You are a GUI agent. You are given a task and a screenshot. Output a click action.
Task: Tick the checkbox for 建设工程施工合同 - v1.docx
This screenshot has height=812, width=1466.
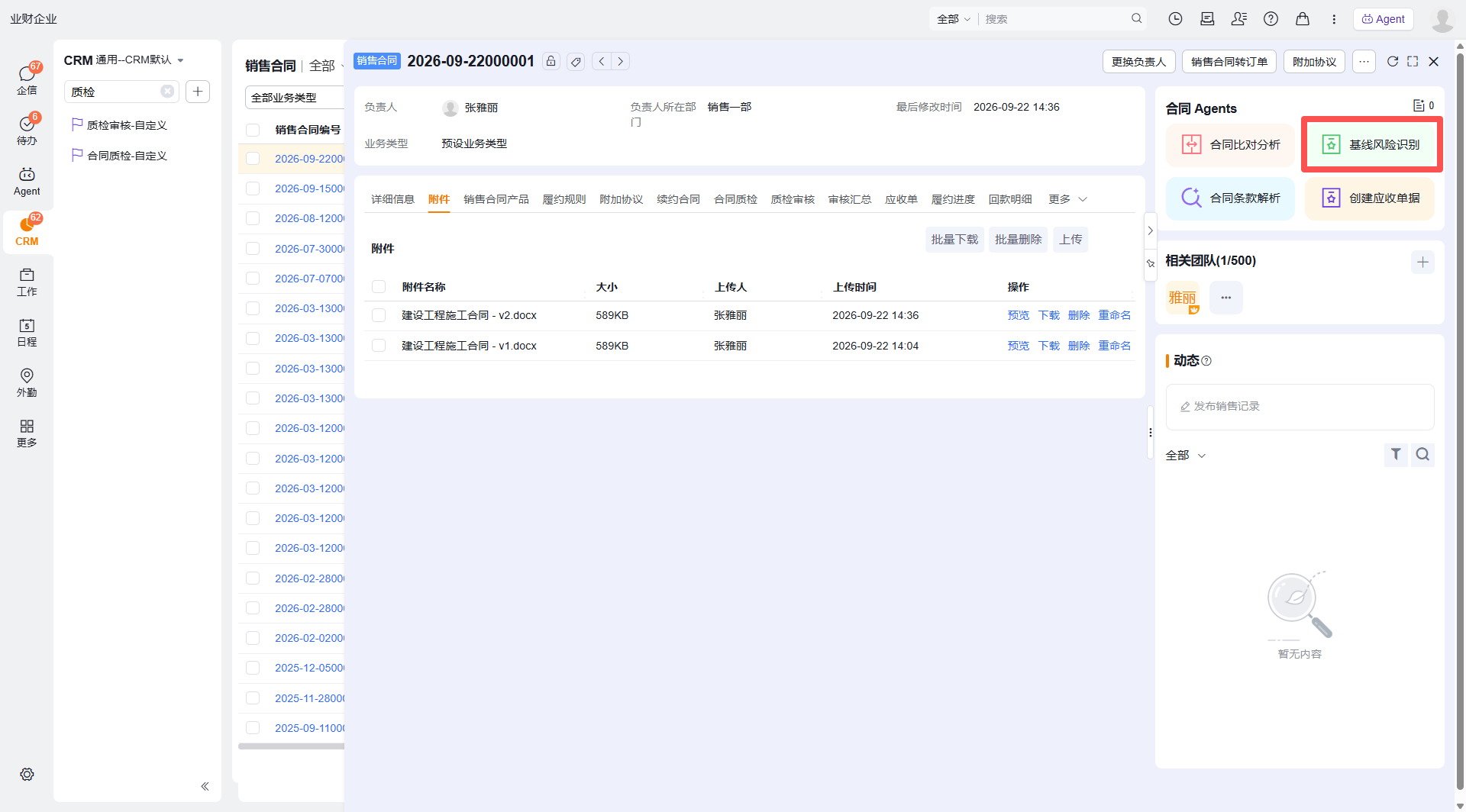pyautogui.click(x=379, y=346)
